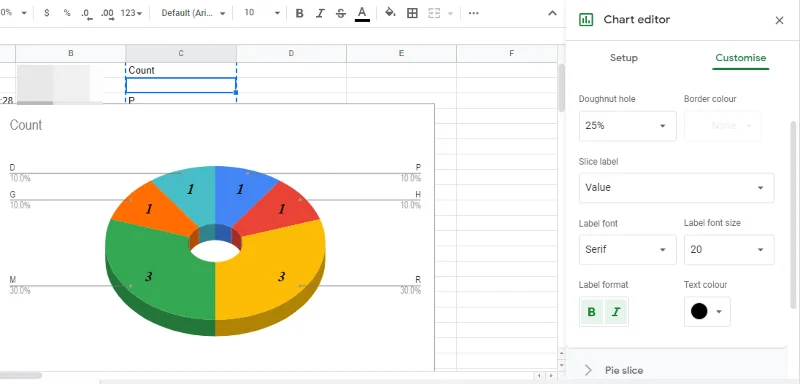Open Border colour None dropdown

click(x=722, y=126)
